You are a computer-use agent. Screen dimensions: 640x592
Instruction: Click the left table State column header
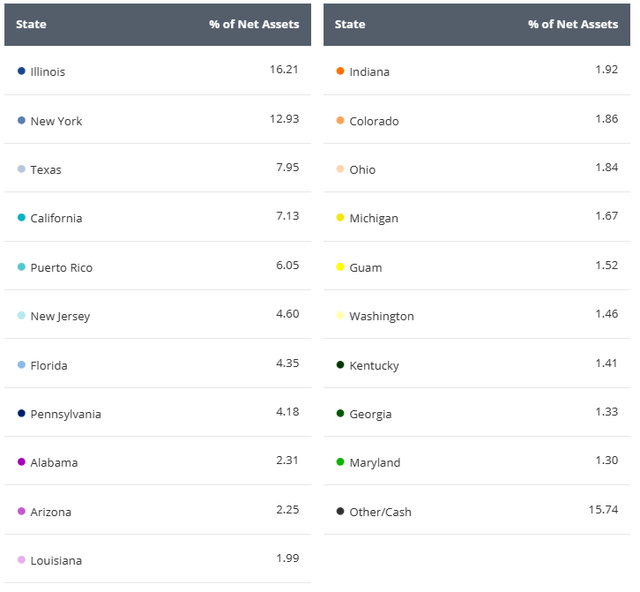(31, 24)
